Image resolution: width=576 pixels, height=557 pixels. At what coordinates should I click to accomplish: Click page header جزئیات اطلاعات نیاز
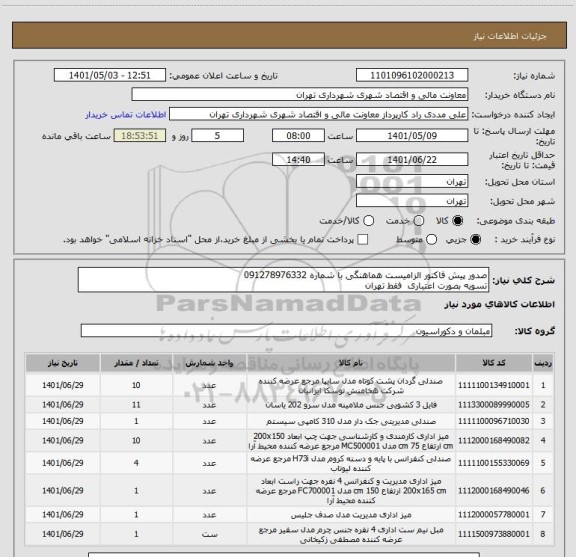pos(510,36)
